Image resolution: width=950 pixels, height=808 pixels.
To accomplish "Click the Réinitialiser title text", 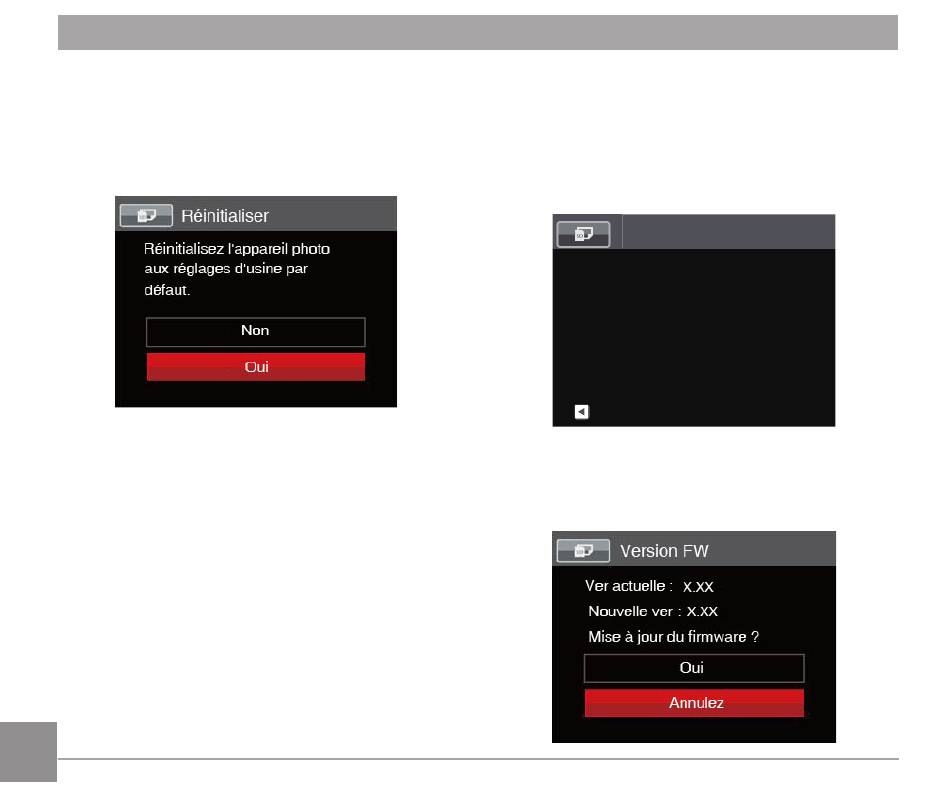I will pyautogui.click(x=225, y=216).
